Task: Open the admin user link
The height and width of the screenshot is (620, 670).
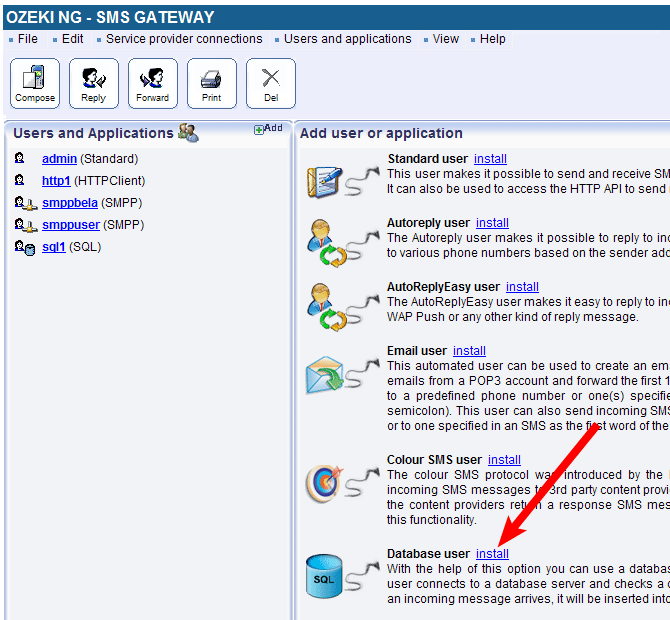Action: [x=59, y=159]
